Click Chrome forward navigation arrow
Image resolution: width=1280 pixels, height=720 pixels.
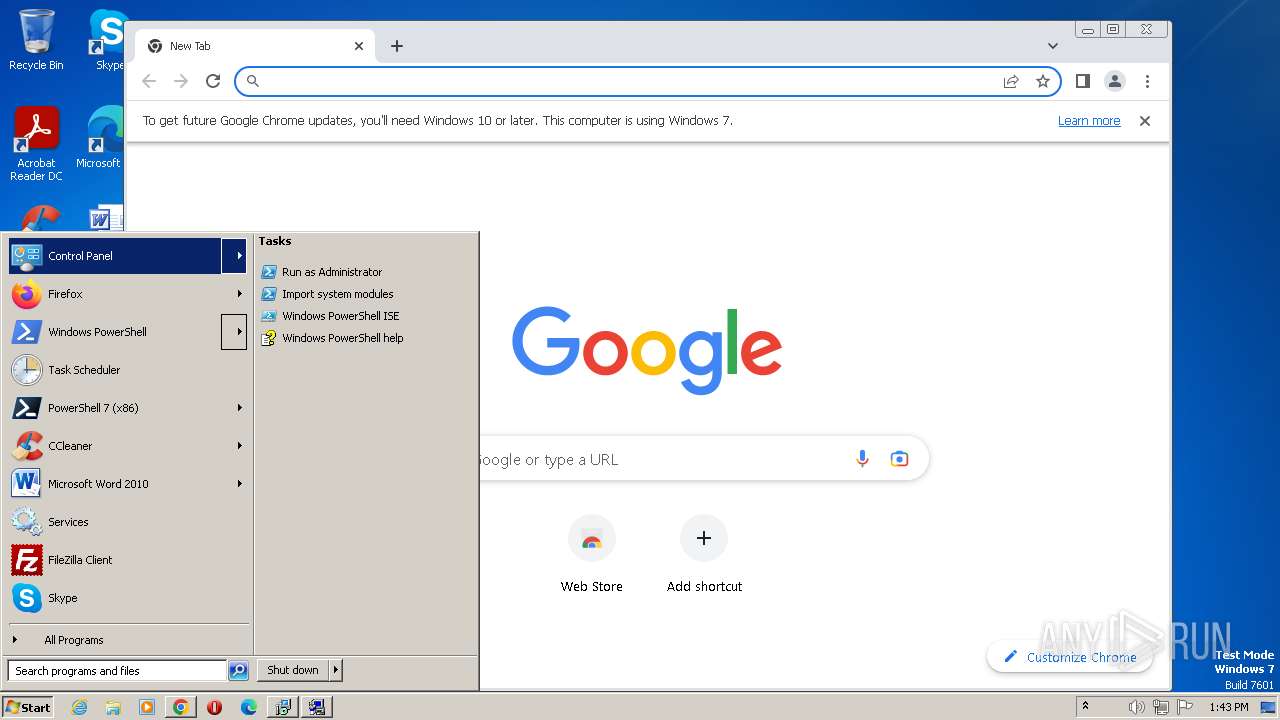181,81
